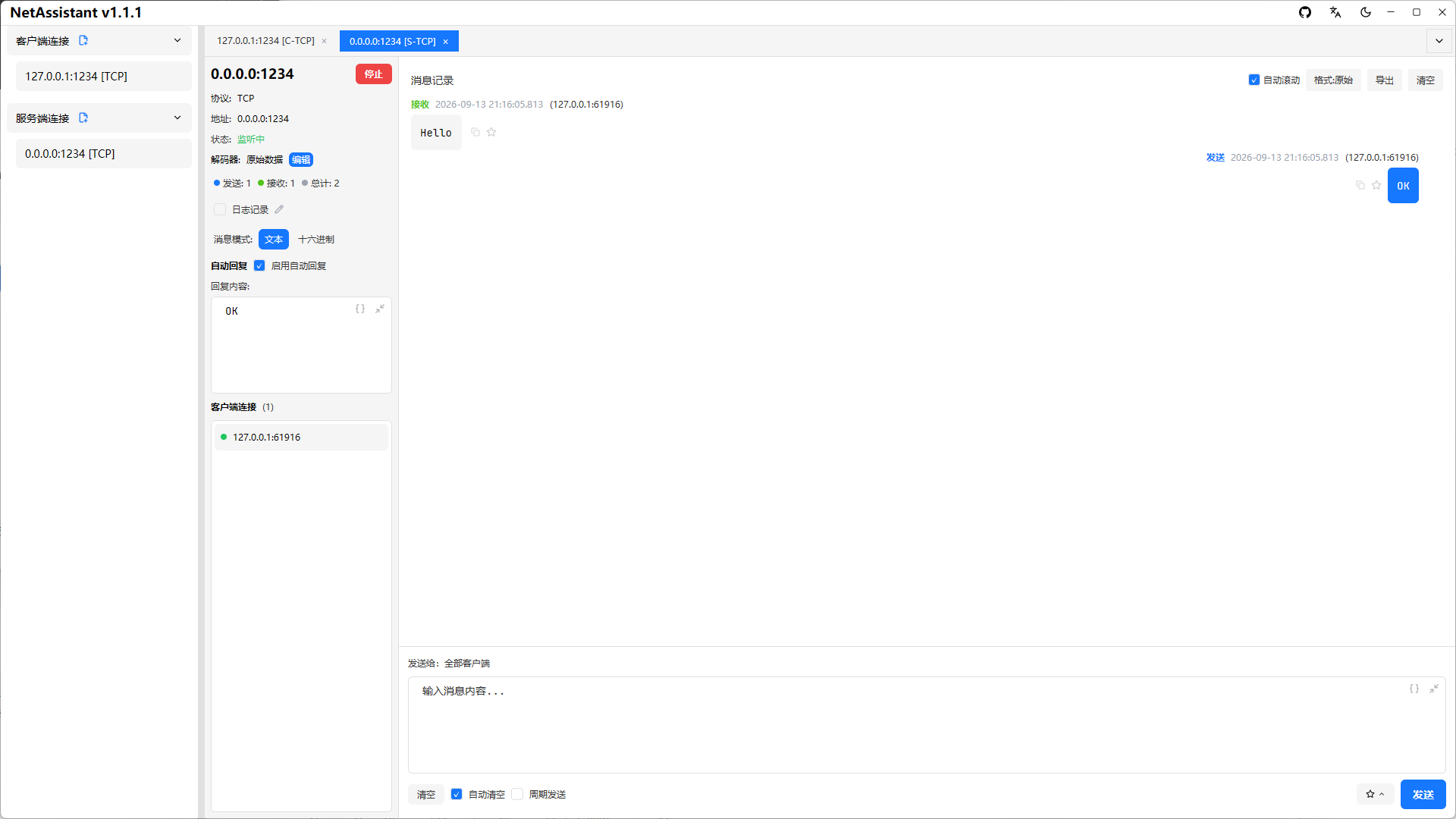Image resolution: width=1456 pixels, height=819 pixels.
Task: Enable the 周期发送 checkbox
Action: pyautogui.click(x=517, y=794)
